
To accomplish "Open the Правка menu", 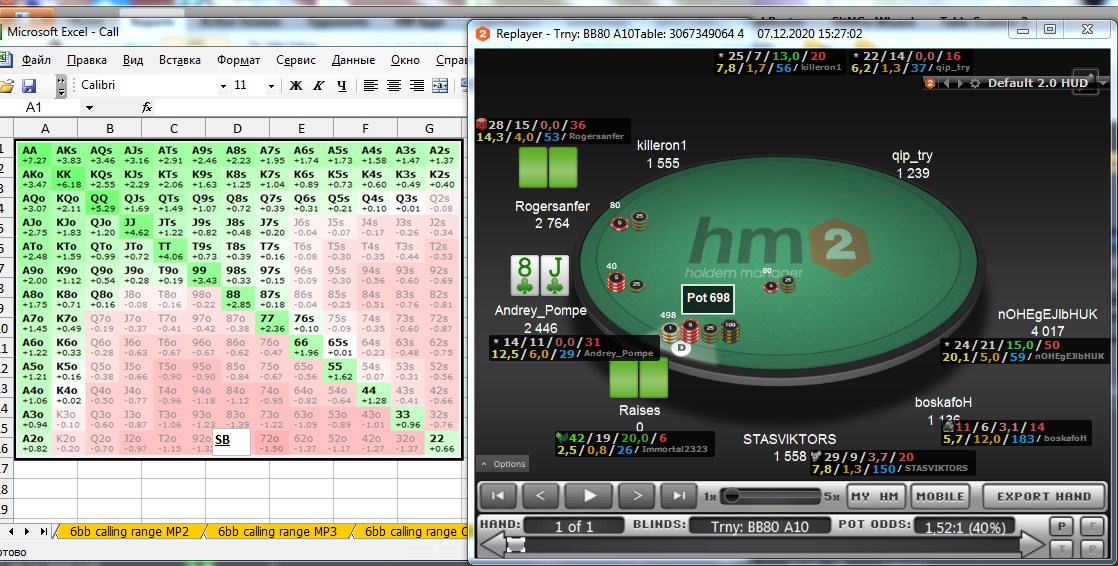I will [87, 60].
